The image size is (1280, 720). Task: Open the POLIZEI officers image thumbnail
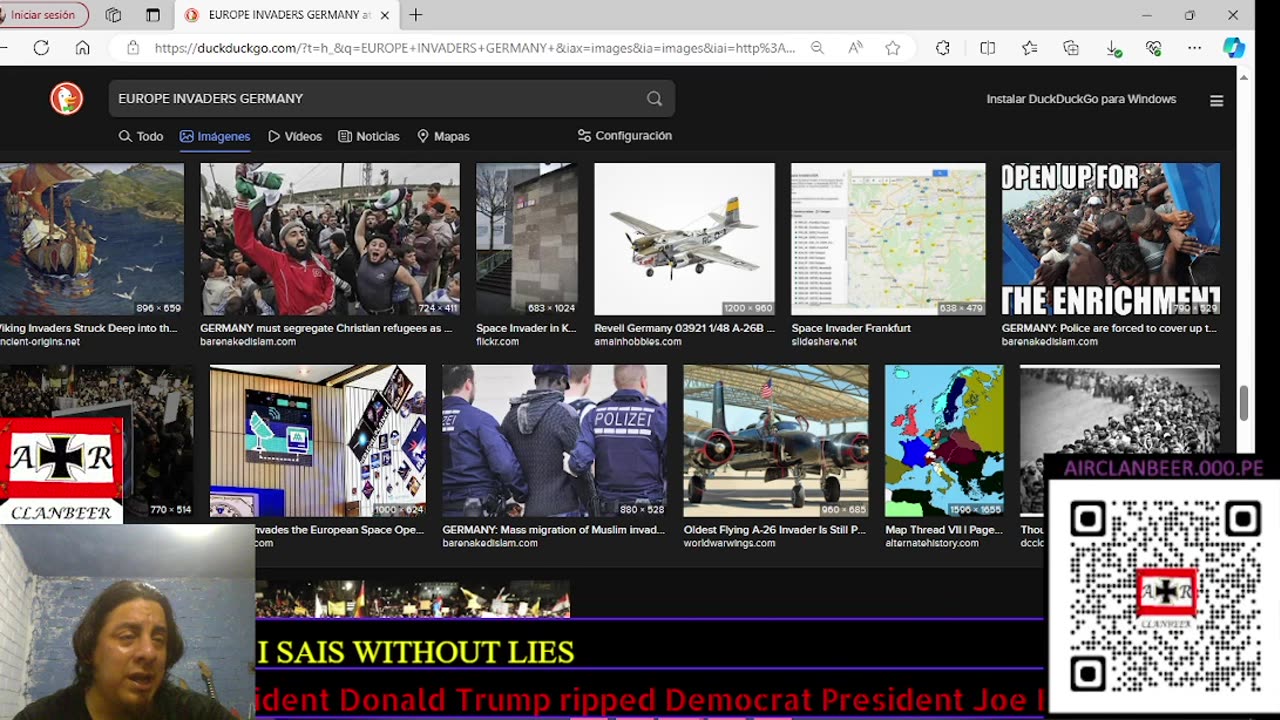click(x=554, y=441)
